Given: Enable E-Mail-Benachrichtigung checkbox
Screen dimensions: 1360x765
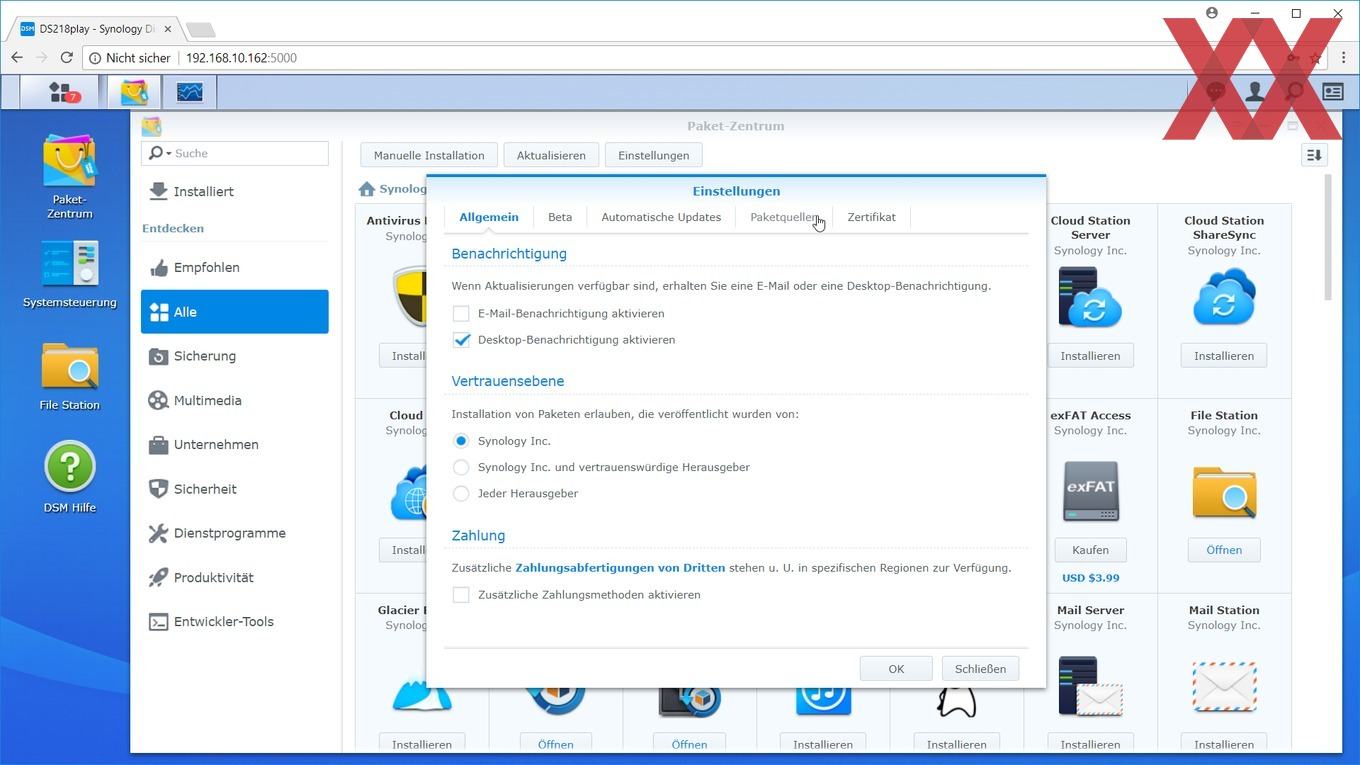Looking at the screenshot, I should [x=461, y=313].
